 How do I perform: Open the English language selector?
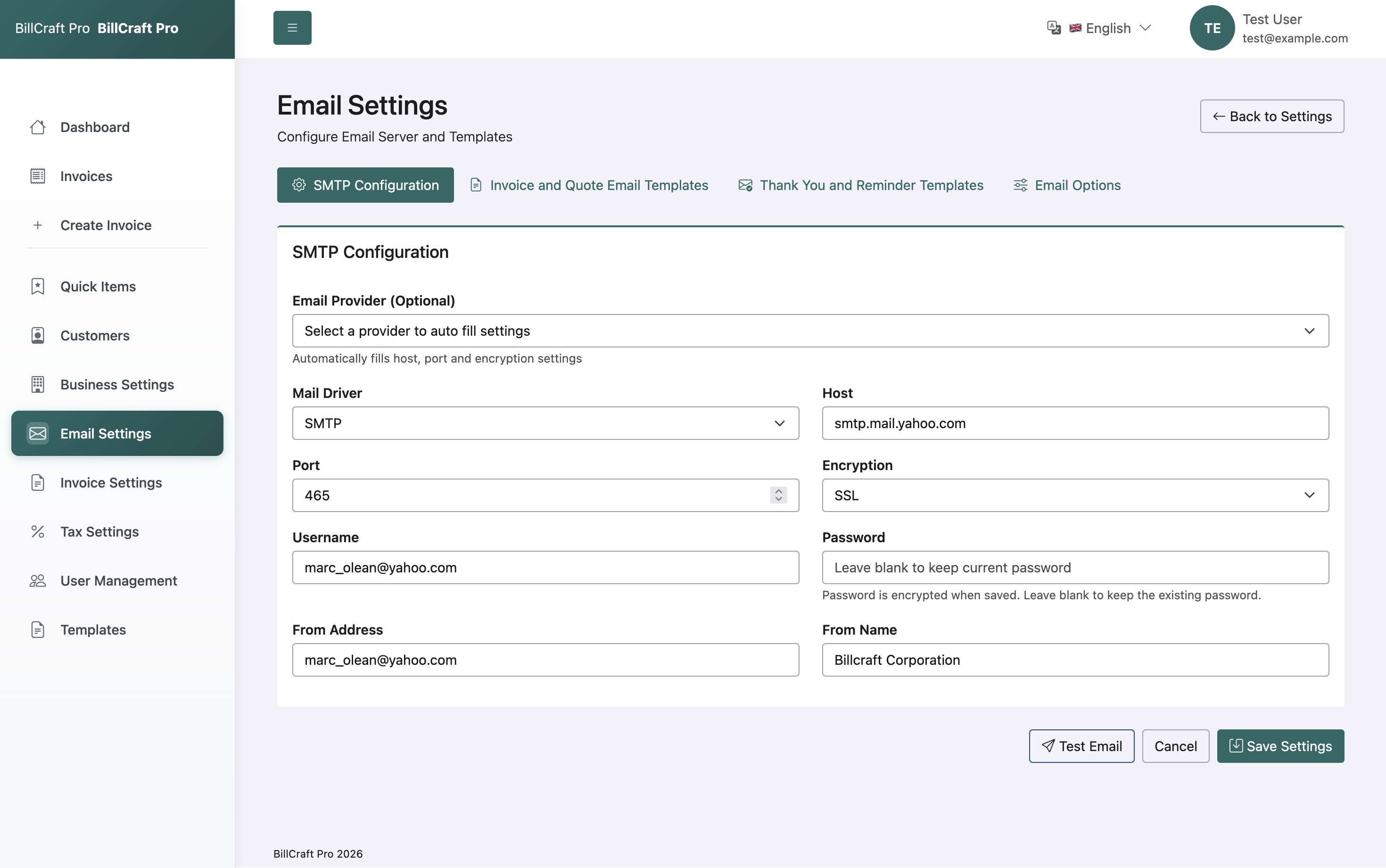(1110, 28)
